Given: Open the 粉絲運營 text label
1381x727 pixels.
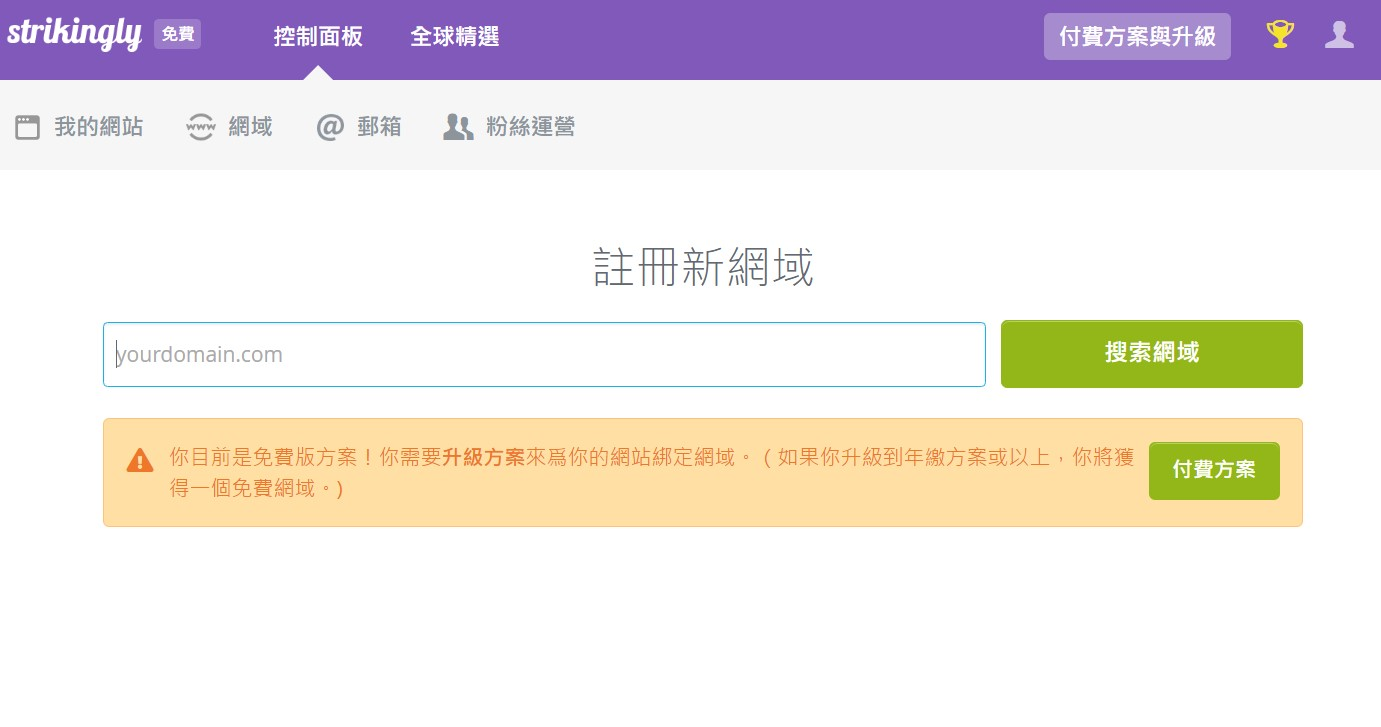Looking at the screenshot, I should (530, 127).
